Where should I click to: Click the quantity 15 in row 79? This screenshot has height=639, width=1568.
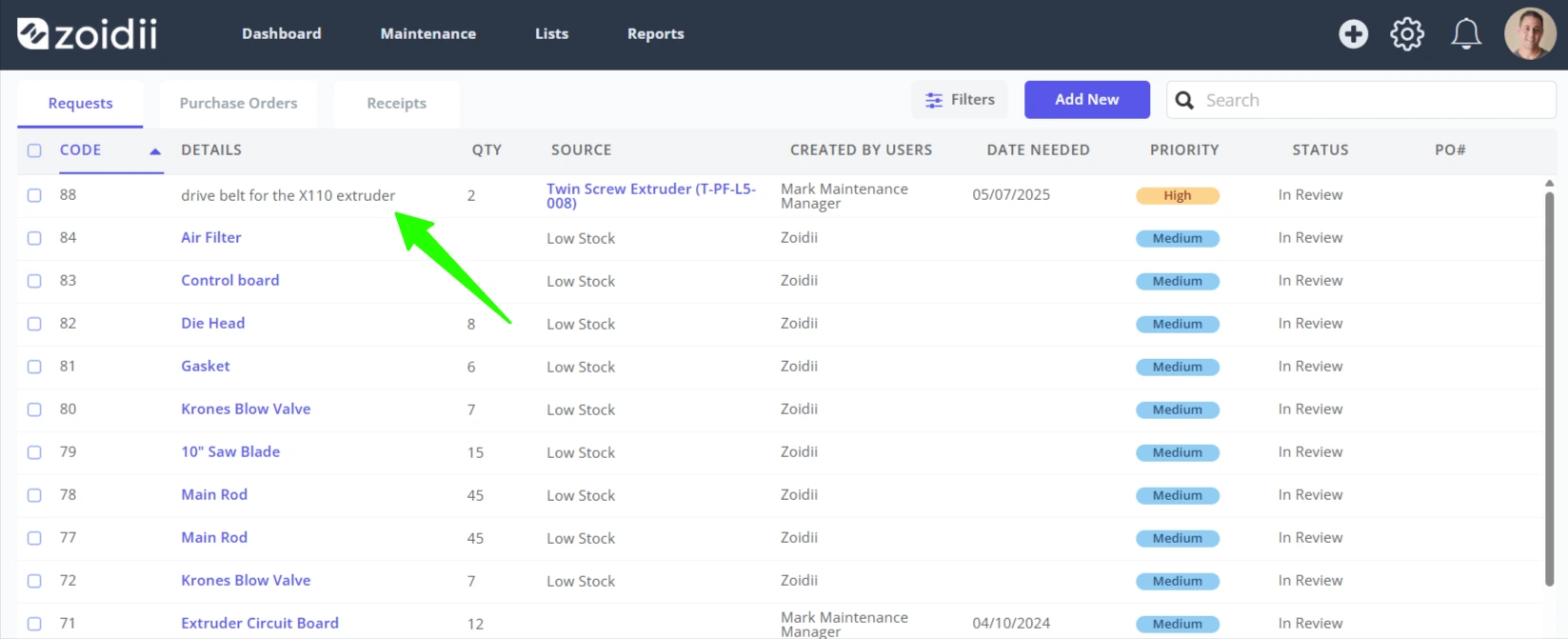pyautogui.click(x=475, y=452)
